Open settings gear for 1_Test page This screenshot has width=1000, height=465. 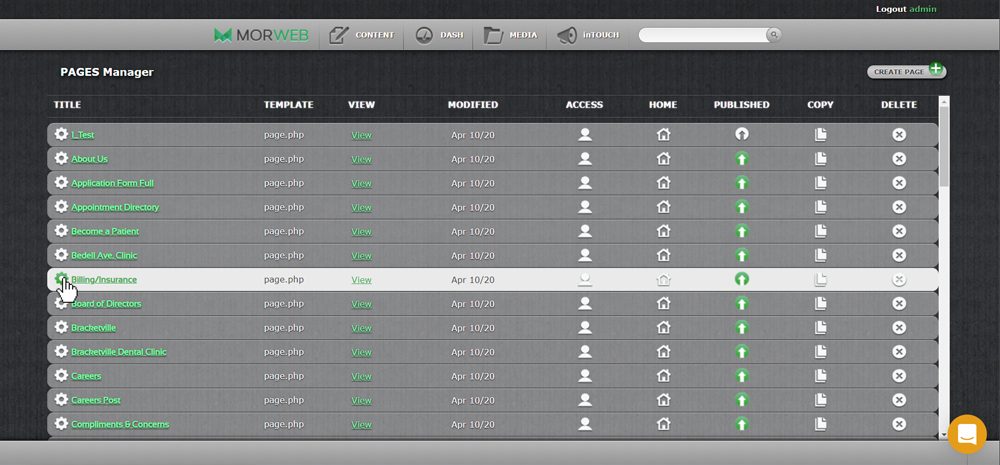61,135
